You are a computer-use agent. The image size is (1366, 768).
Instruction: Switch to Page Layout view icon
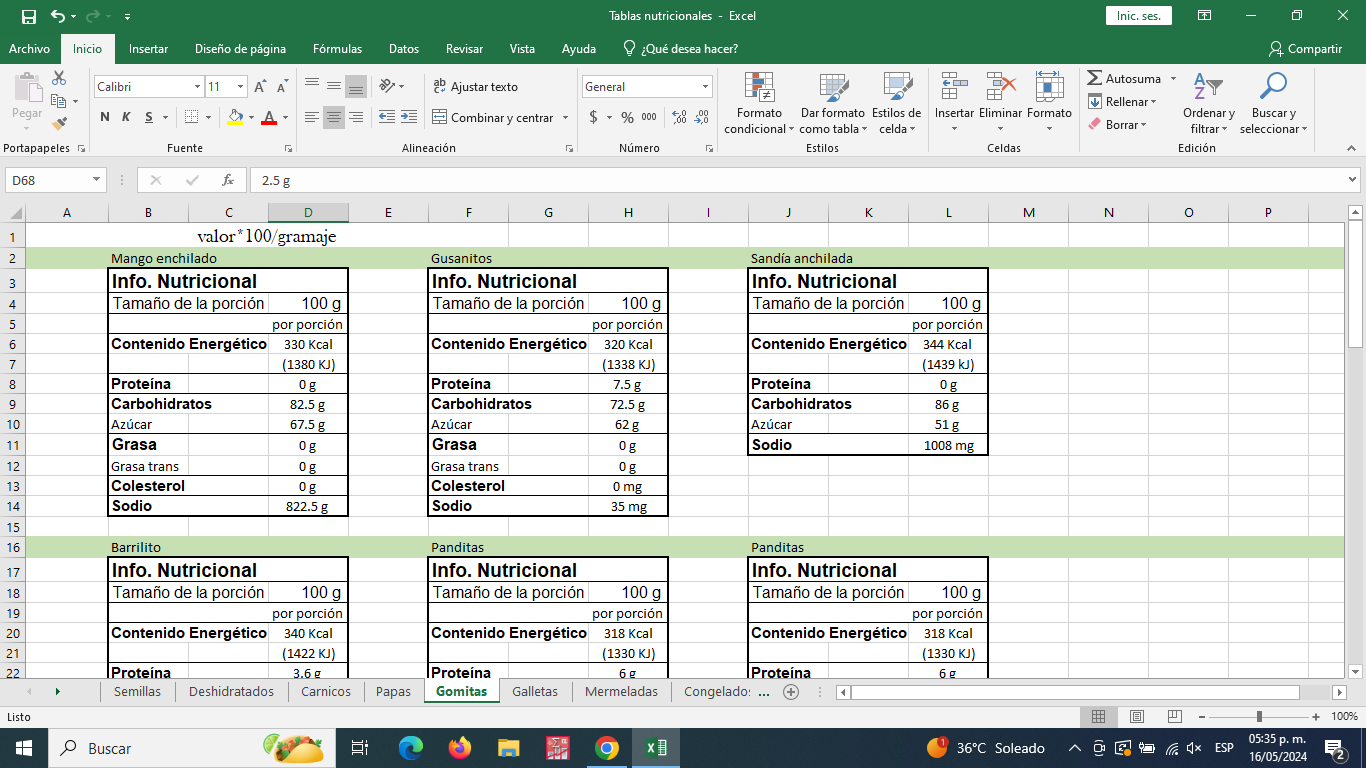(x=1136, y=717)
